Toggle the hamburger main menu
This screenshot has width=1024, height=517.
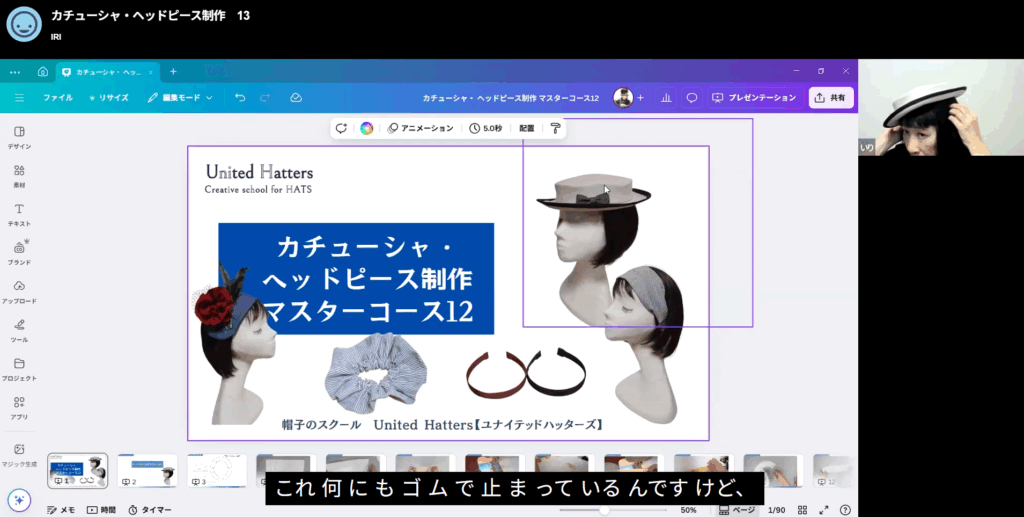pyautogui.click(x=19, y=98)
